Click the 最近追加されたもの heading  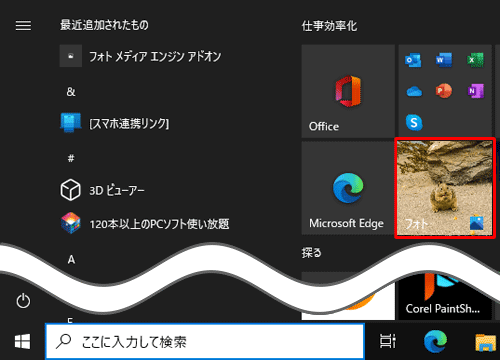pyautogui.click(x=104, y=25)
